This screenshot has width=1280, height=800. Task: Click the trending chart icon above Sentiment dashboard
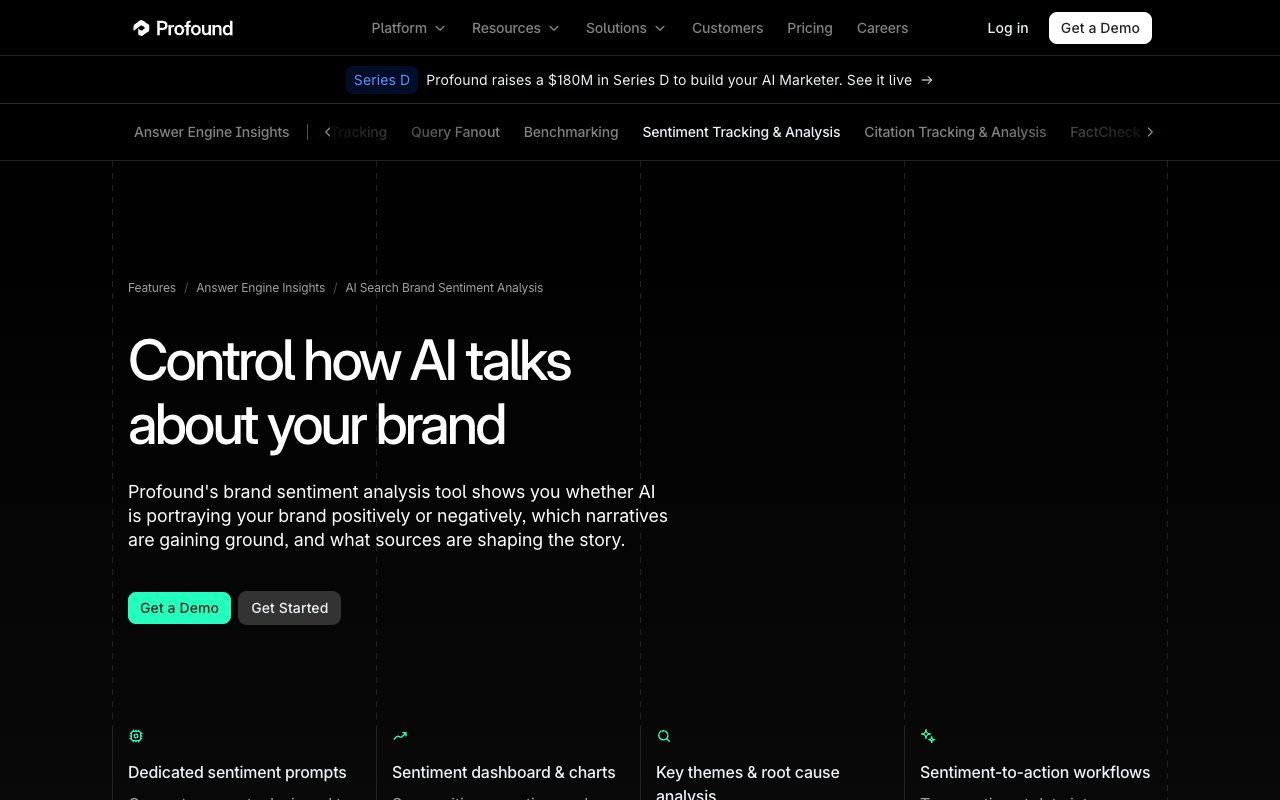400,736
